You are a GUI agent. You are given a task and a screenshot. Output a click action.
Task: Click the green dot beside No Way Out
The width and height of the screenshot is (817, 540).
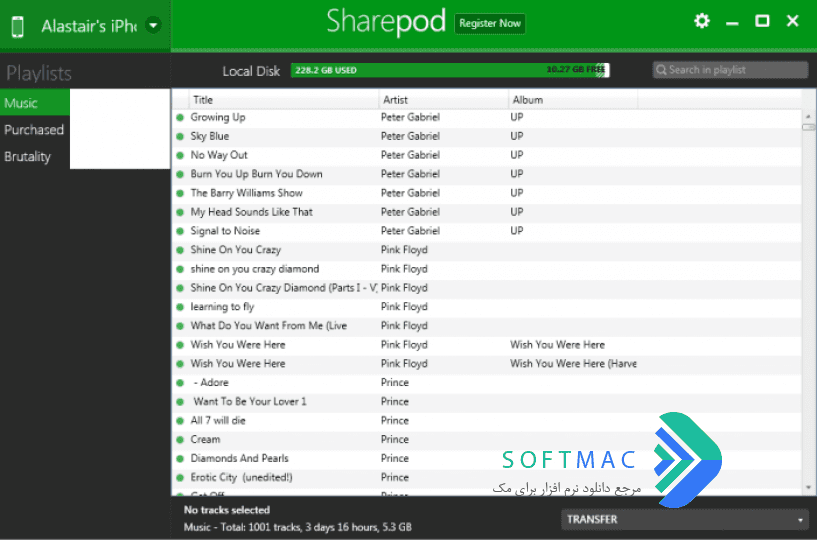click(x=180, y=155)
